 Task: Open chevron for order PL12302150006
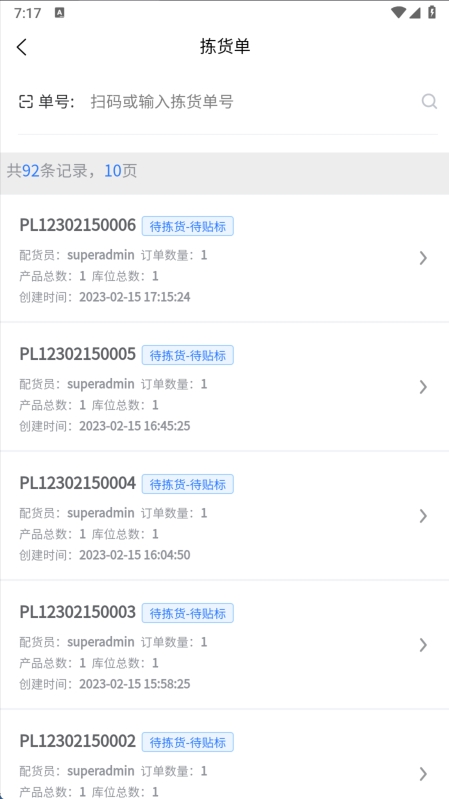click(x=422, y=258)
